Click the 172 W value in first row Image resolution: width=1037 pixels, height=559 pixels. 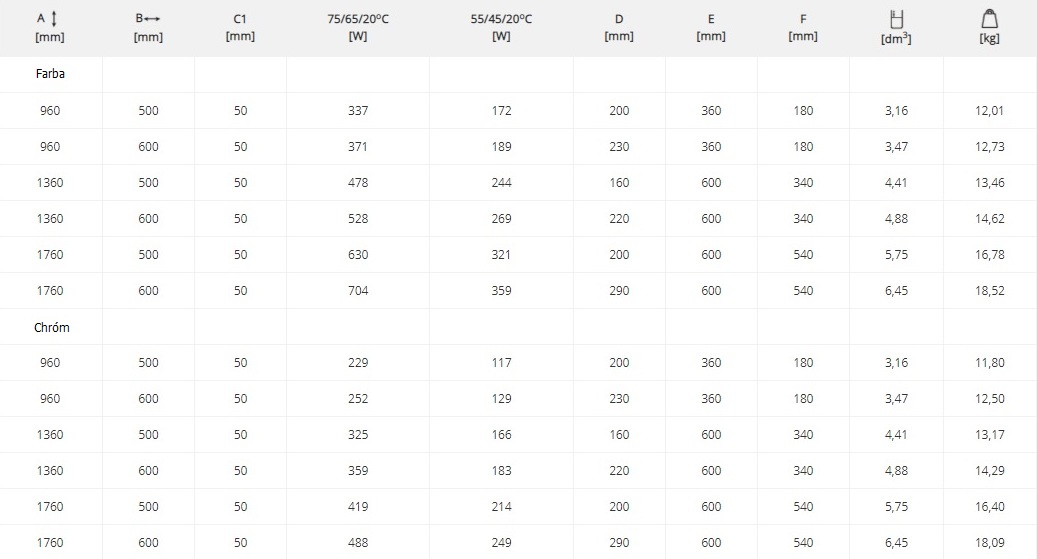coord(501,110)
